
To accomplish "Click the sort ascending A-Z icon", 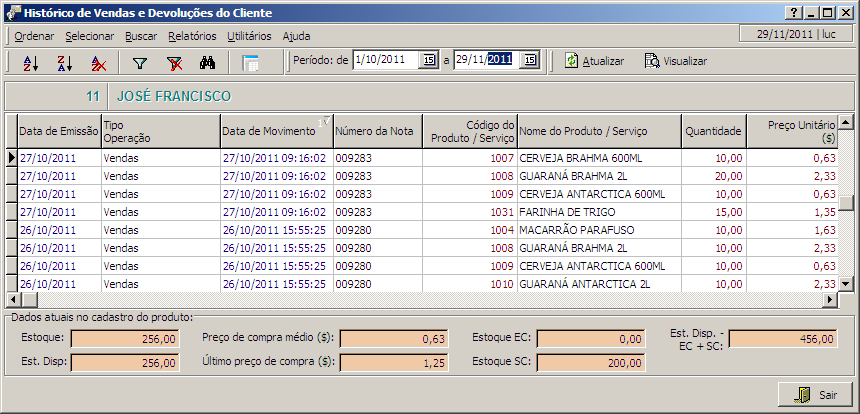I will click(30, 62).
